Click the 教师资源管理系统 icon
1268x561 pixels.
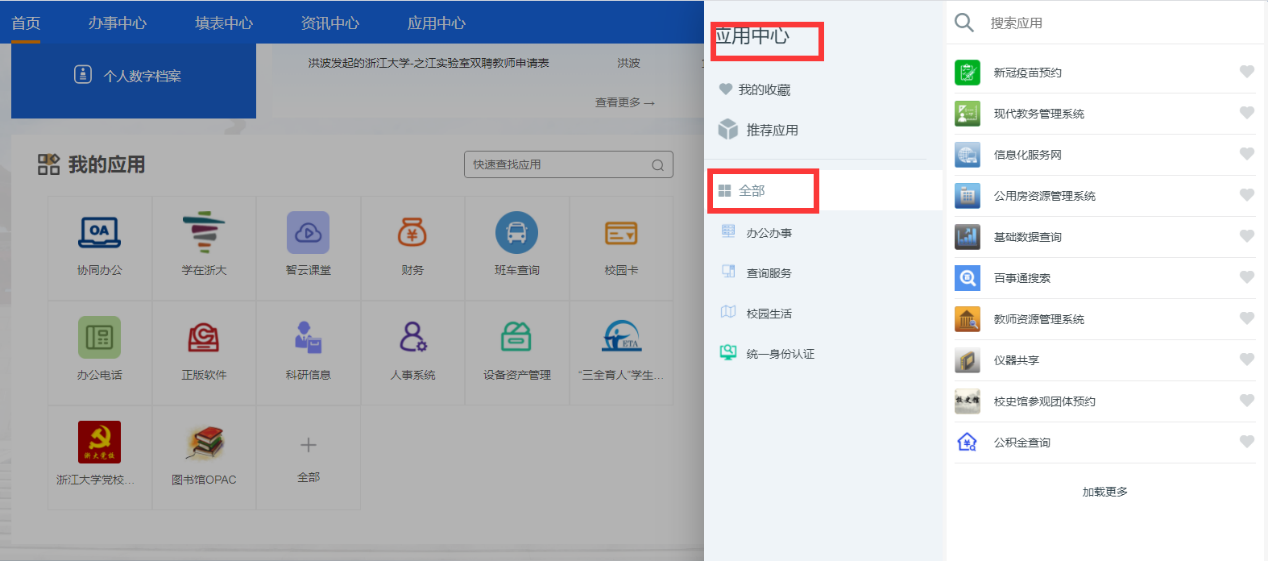pyautogui.click(x=967, y=318)
